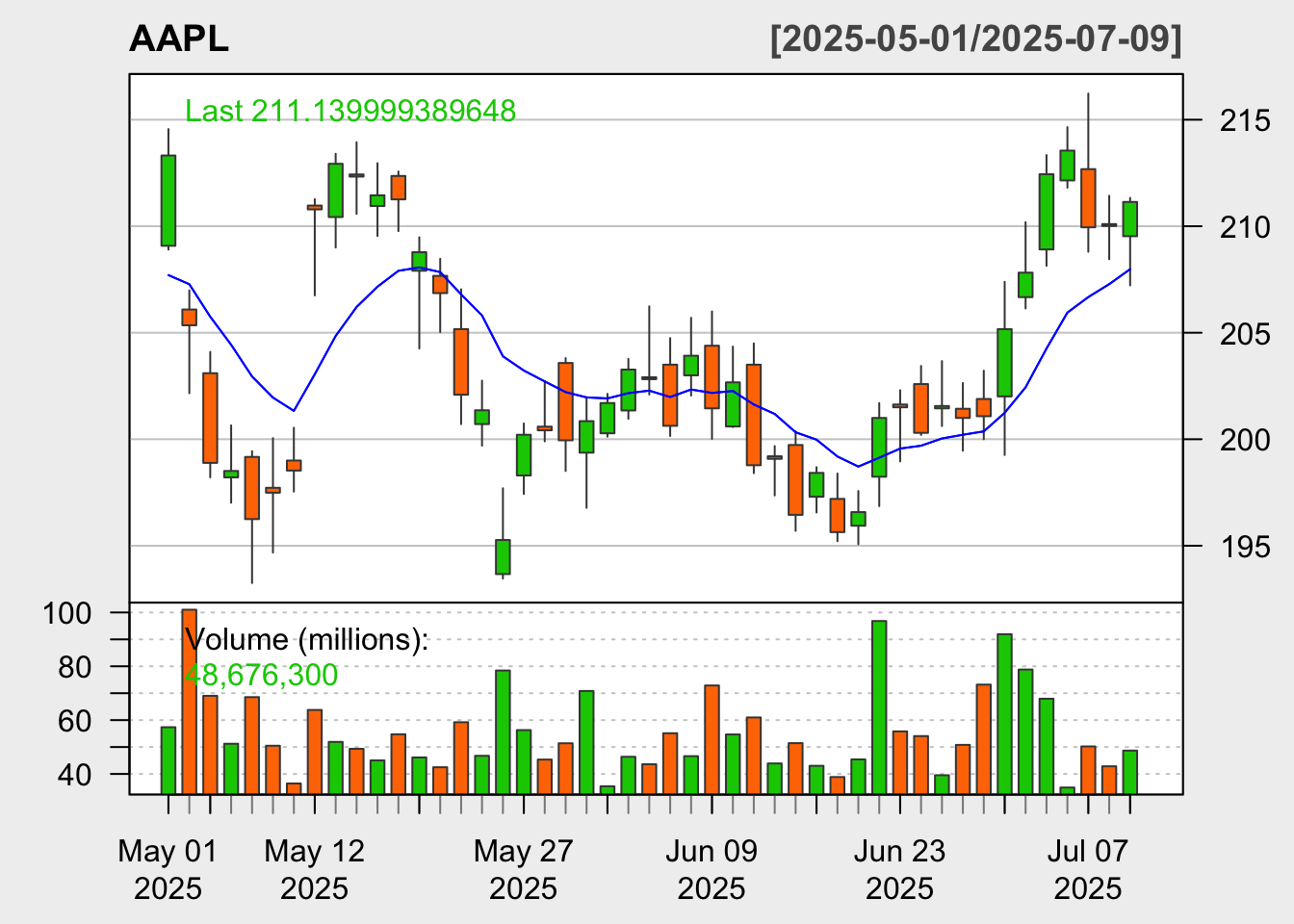Select the 195 price axis label

click(1245, 547)
